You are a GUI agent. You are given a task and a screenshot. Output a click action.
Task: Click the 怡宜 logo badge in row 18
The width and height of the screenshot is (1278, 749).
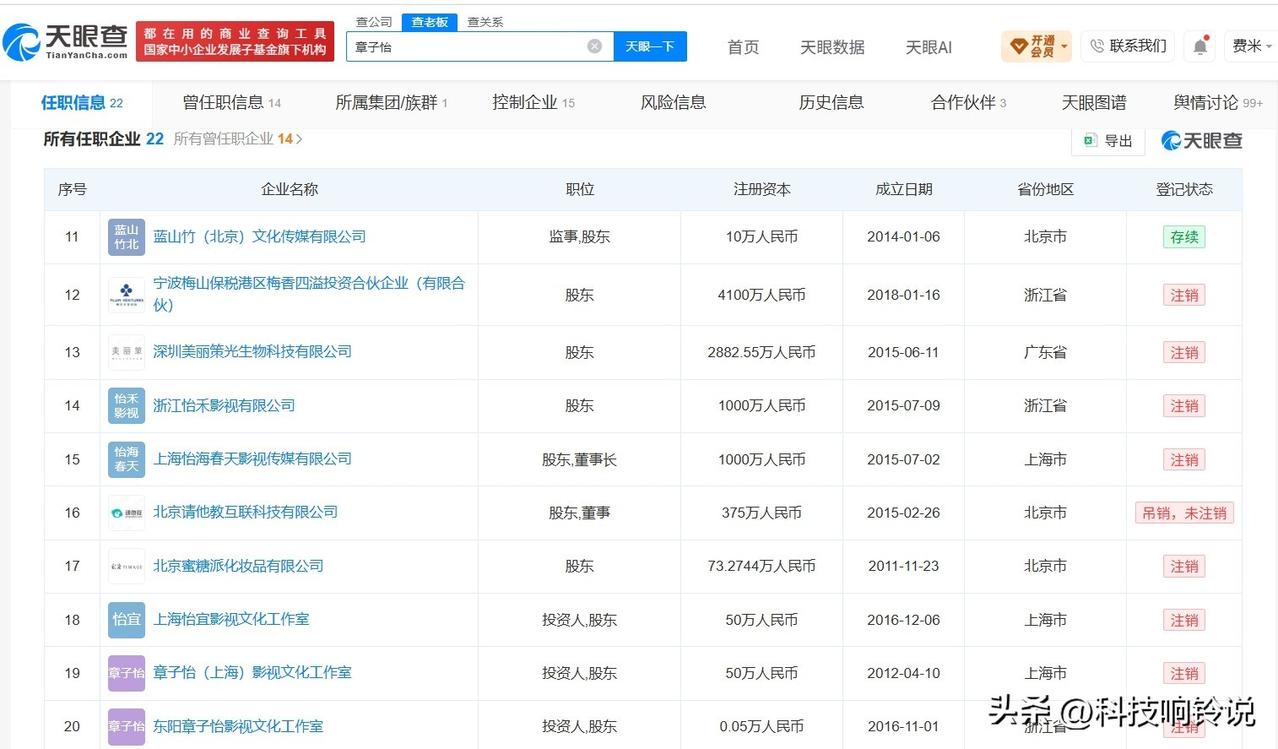(x=127, y=620)
